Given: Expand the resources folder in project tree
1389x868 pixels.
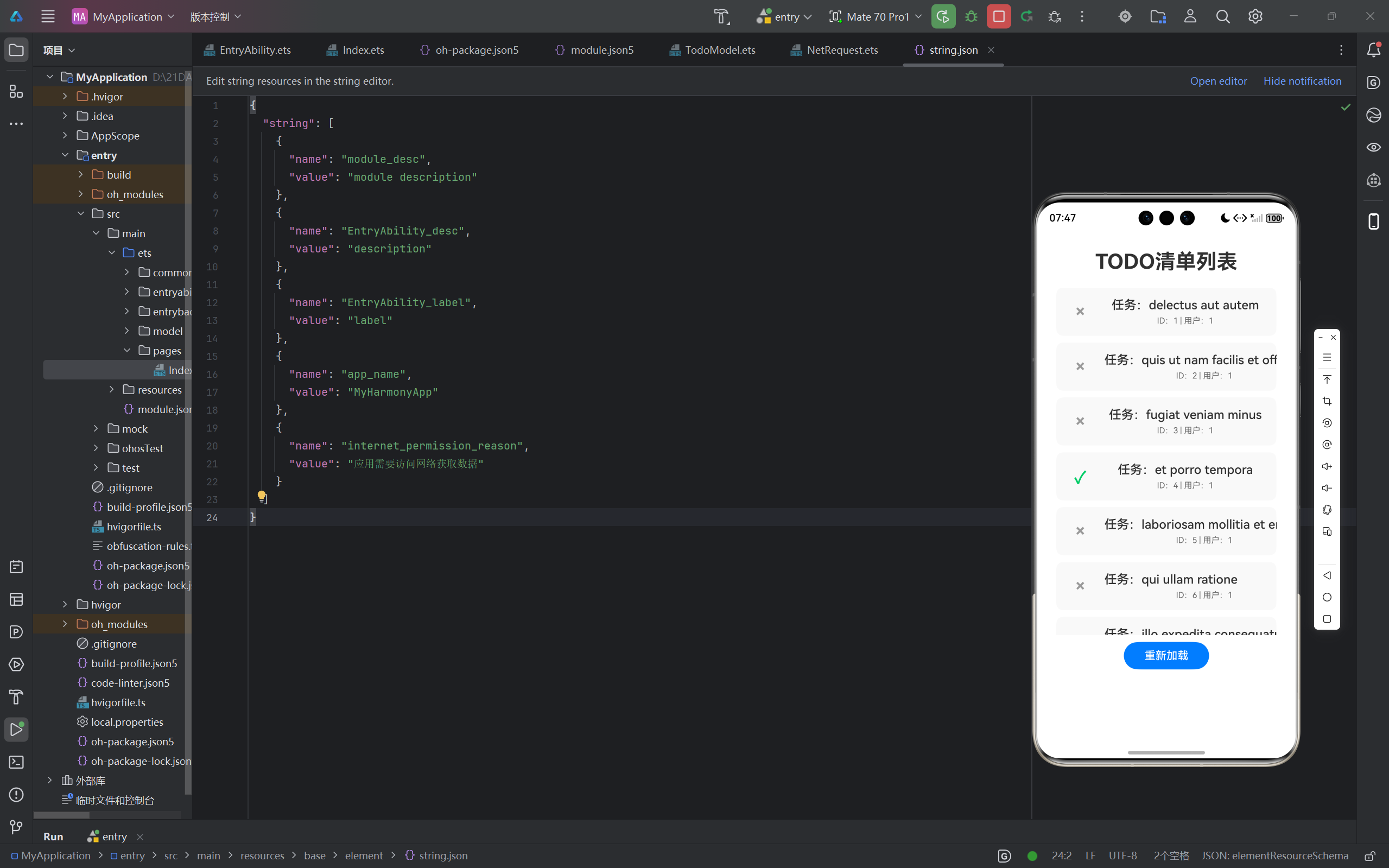Looking at the screenshot, I should click(111, 390).
